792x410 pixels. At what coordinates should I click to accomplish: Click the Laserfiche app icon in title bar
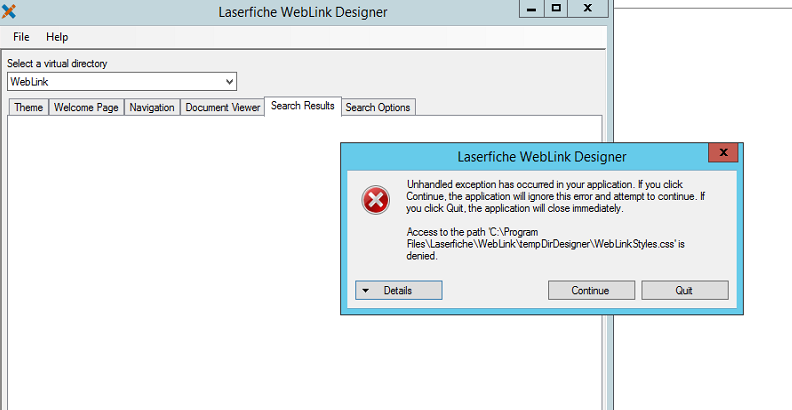(9, 11)
